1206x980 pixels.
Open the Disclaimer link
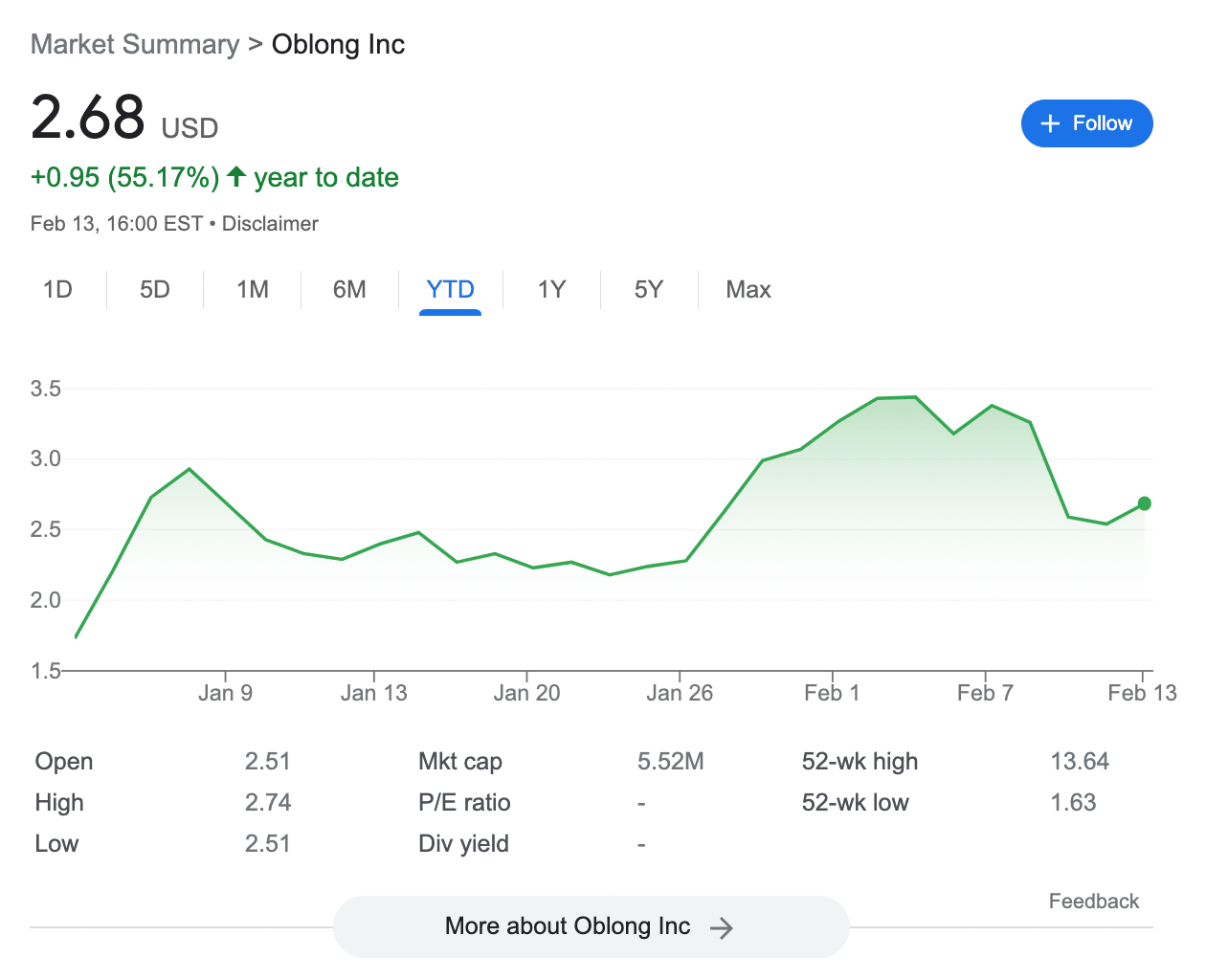(x=270, y=224)
